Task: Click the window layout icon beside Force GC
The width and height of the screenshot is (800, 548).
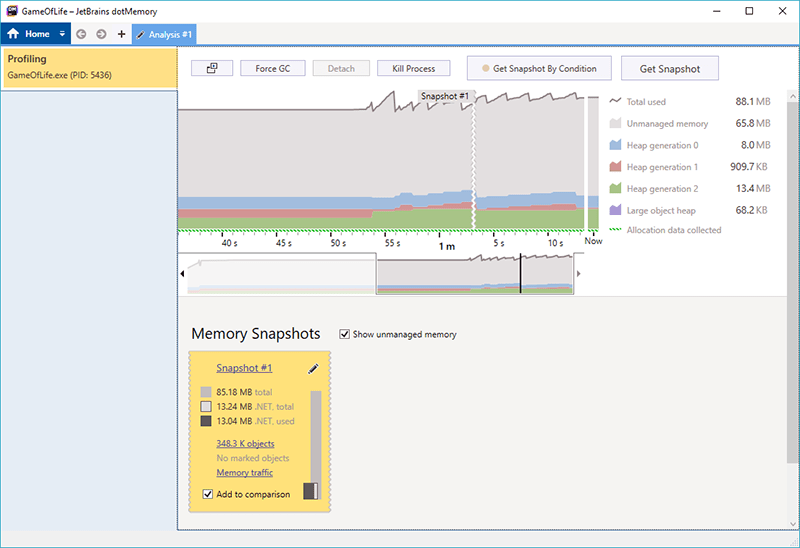Action: (212, 69)
